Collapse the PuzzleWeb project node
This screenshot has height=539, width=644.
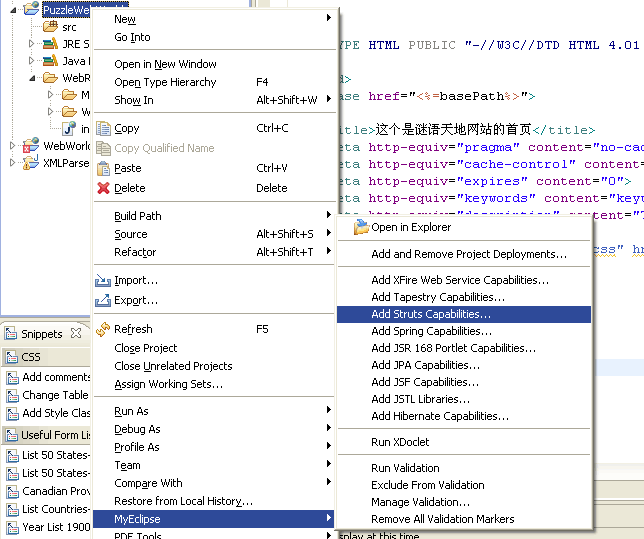click(13, 10)
